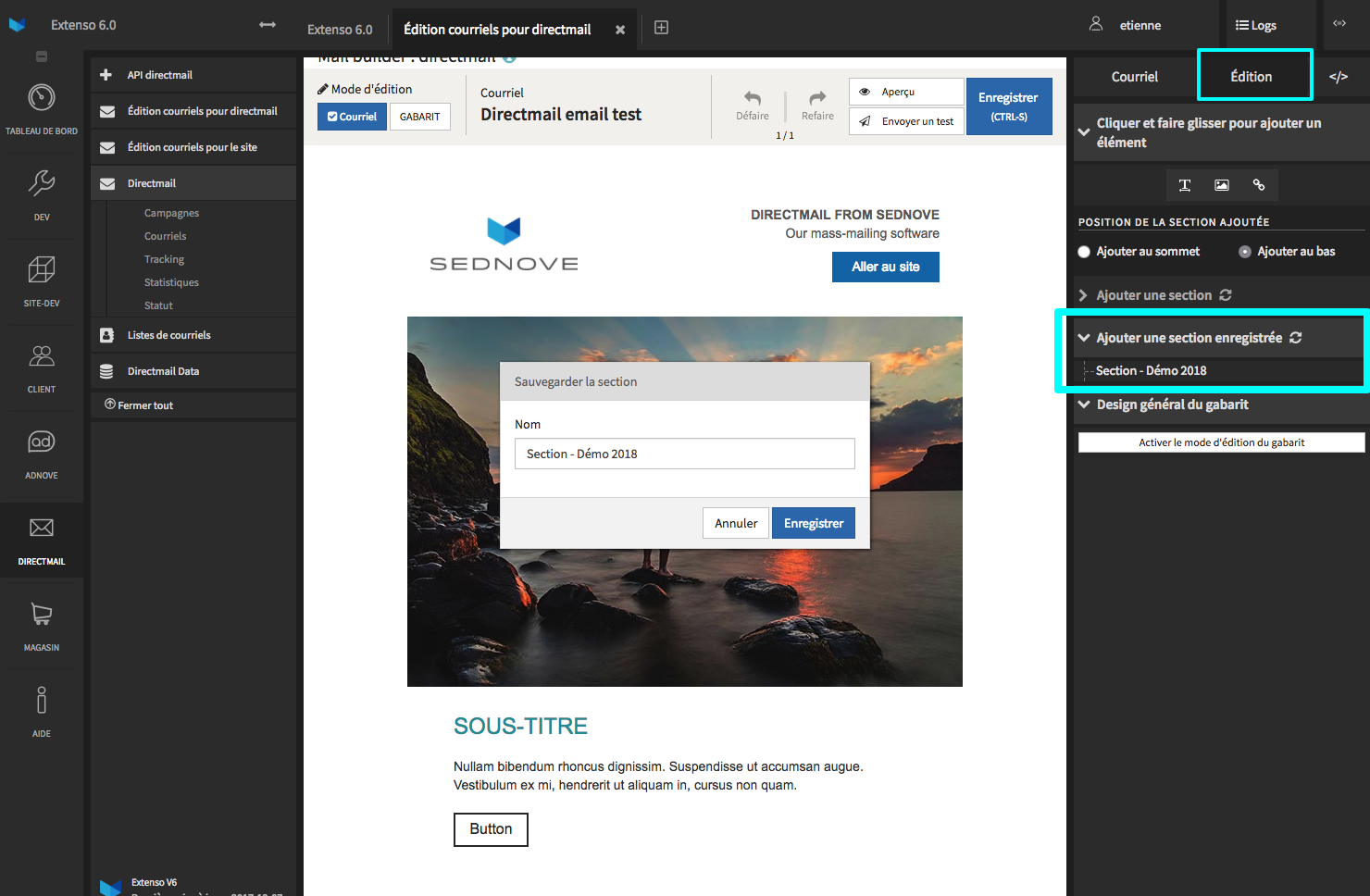This screenshot has height=896, width=1370.
Task: Open API directmail menu item
Action: pyautogui.click(x=193, y=75)
